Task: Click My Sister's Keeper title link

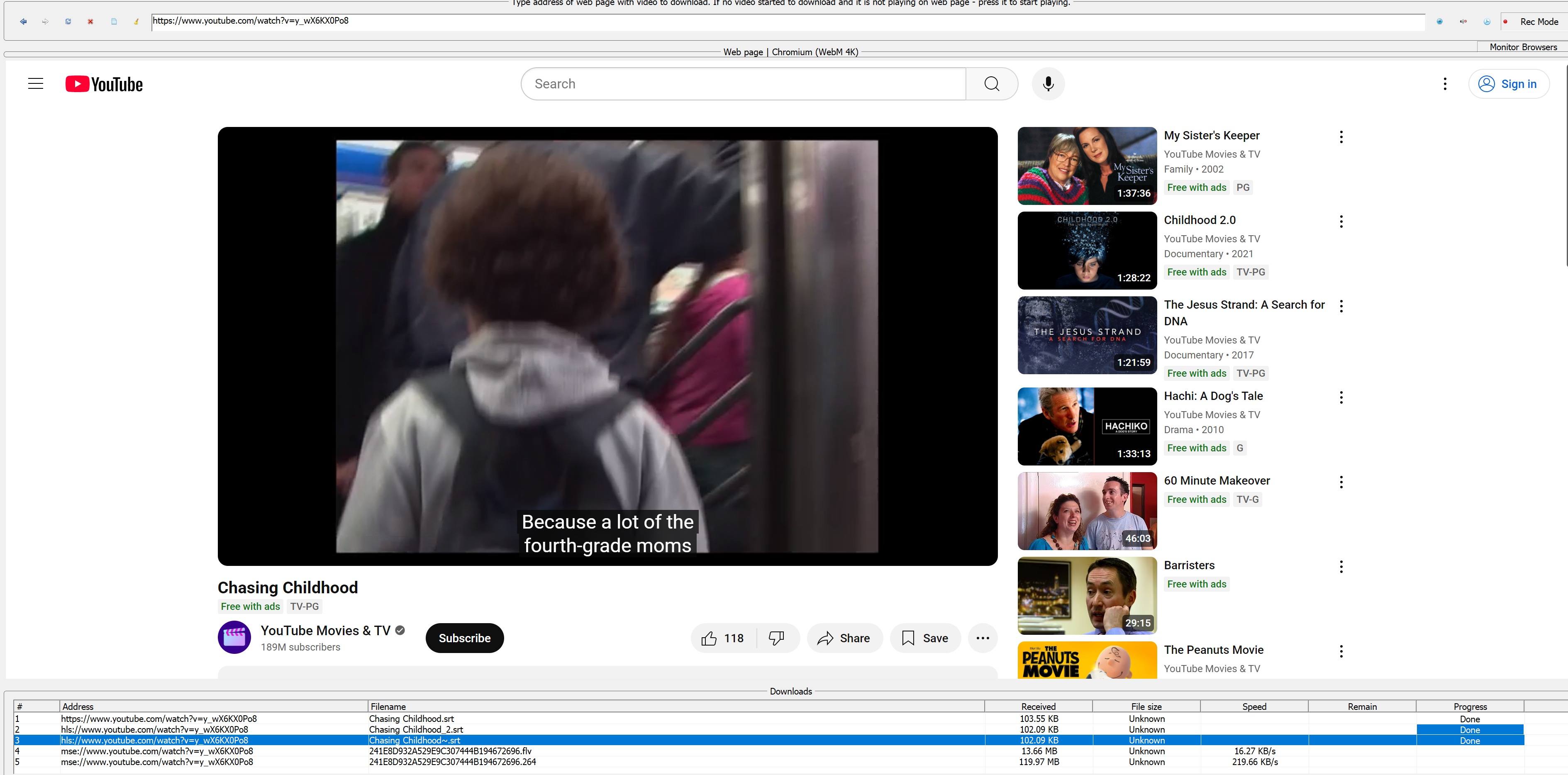Action: tap(1211, 135)
